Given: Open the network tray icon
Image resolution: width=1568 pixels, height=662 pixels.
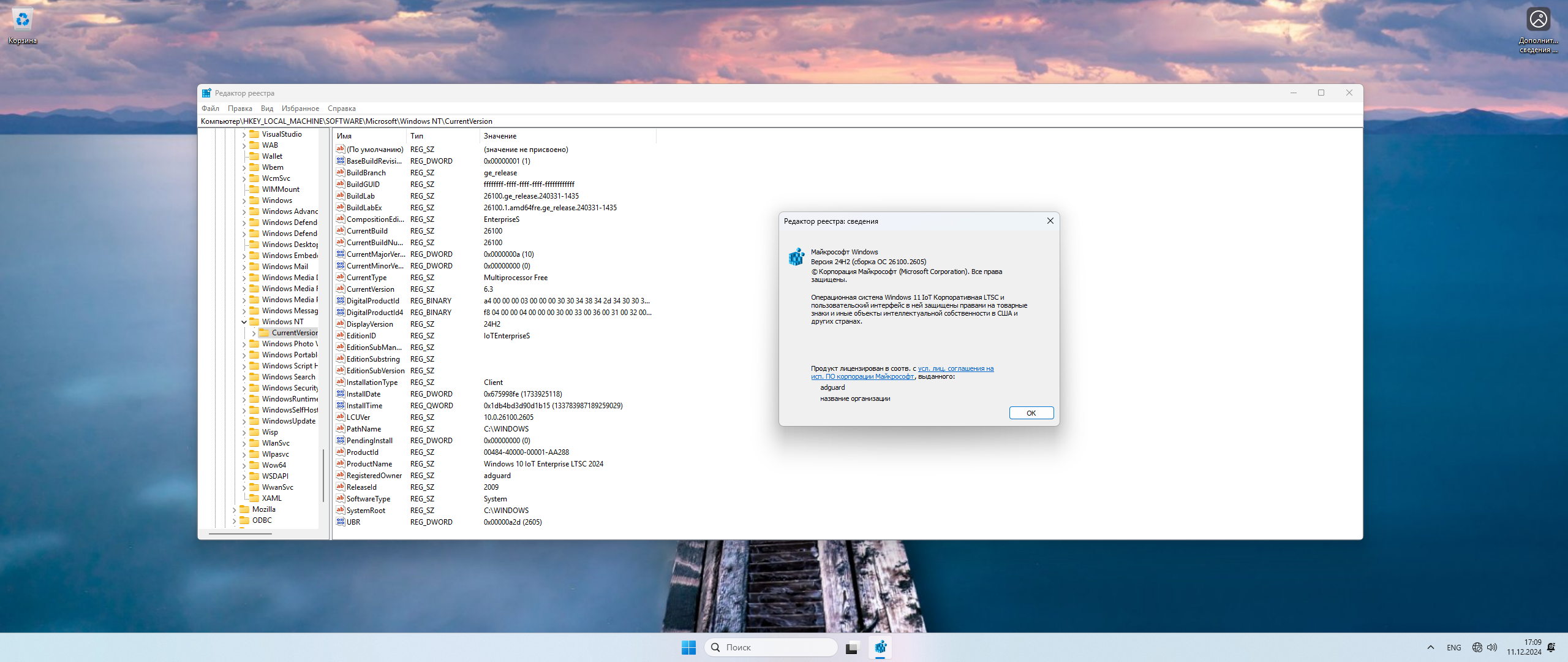Looking at the screenshot, I should click(1477, 647).
